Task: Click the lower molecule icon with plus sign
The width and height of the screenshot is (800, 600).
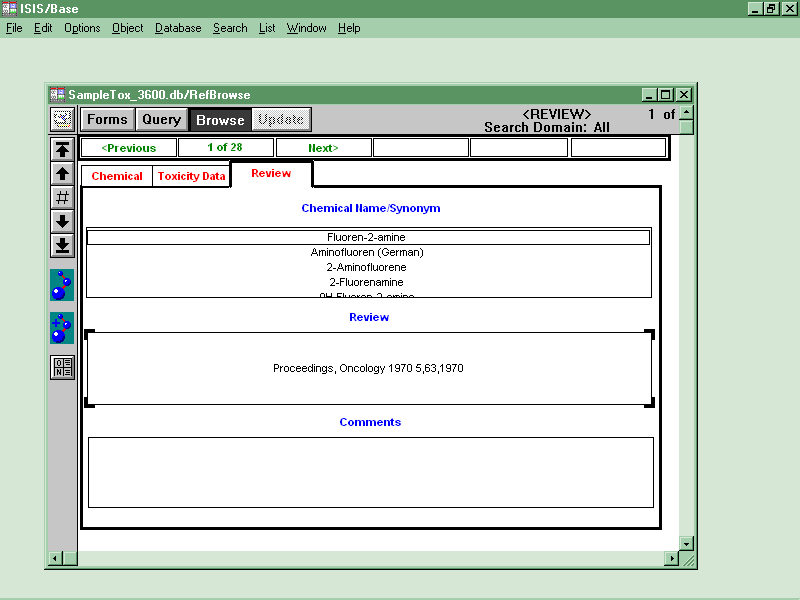Action: tap(62, 328)
